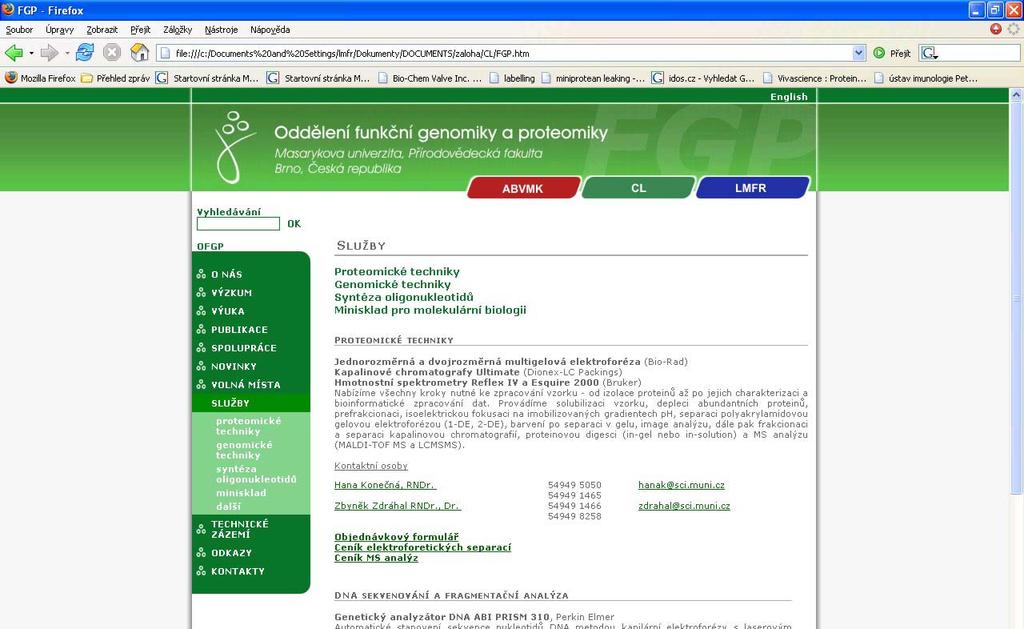Click the FGP department logo

point(233,146)
